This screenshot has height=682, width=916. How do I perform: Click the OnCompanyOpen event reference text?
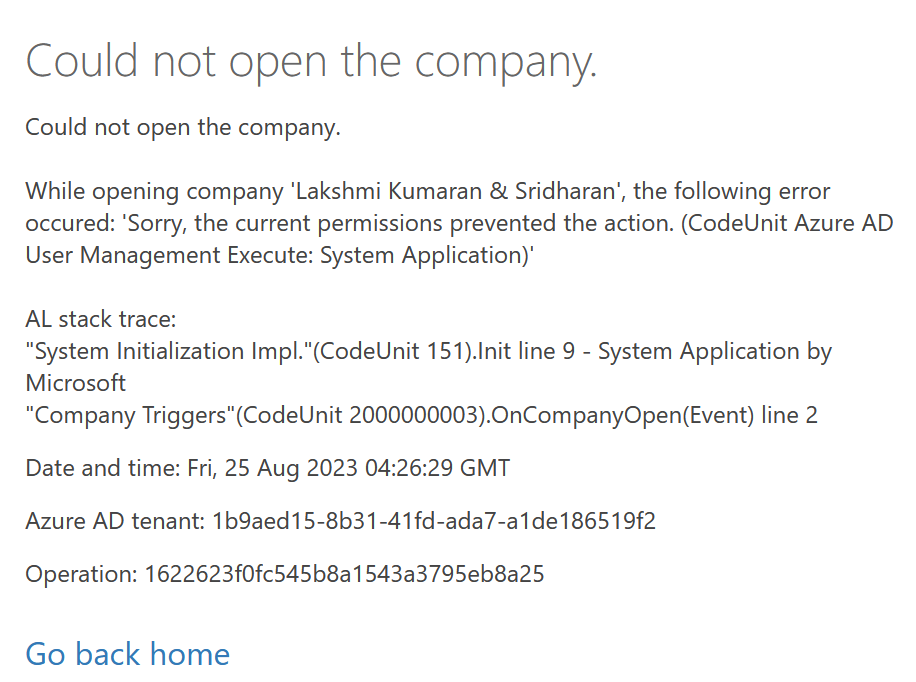[x=620, y=414]
